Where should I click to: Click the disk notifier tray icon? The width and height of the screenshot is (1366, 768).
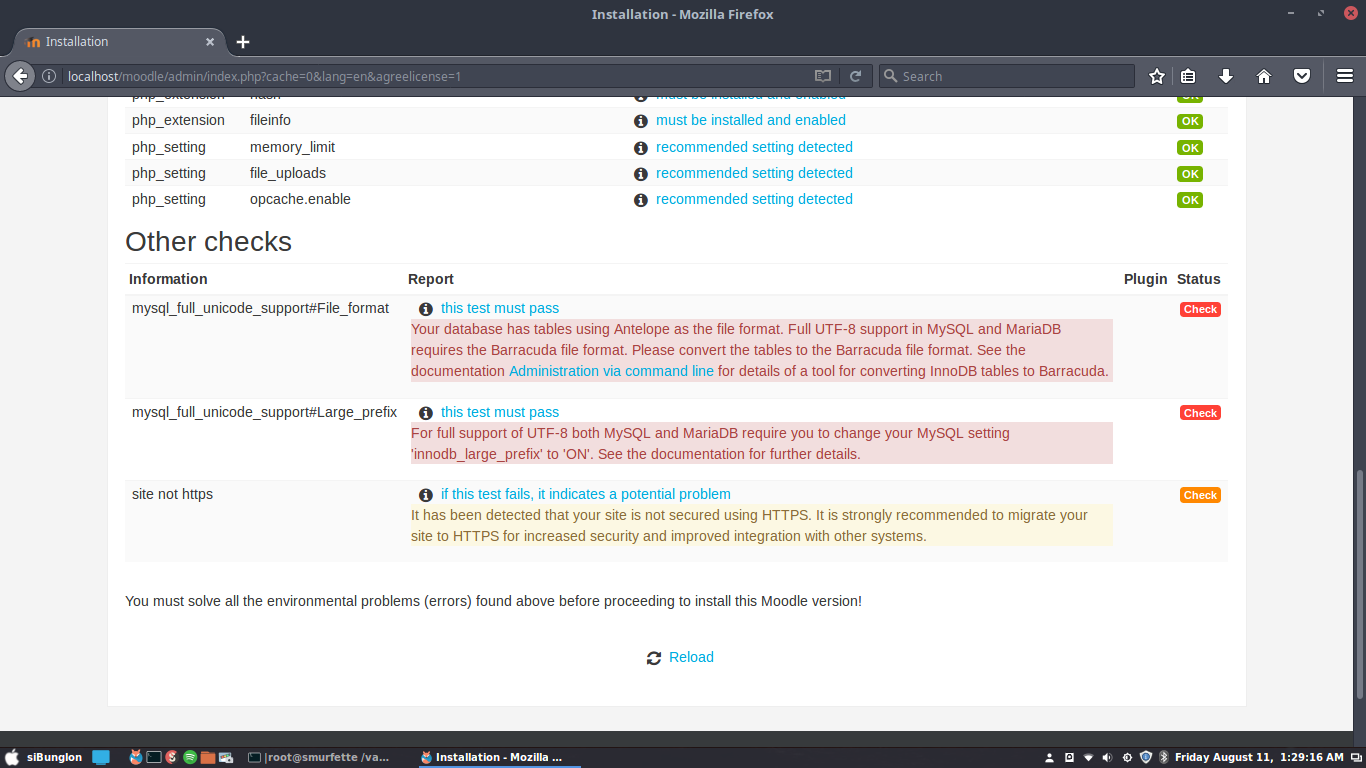point(1069,757)
